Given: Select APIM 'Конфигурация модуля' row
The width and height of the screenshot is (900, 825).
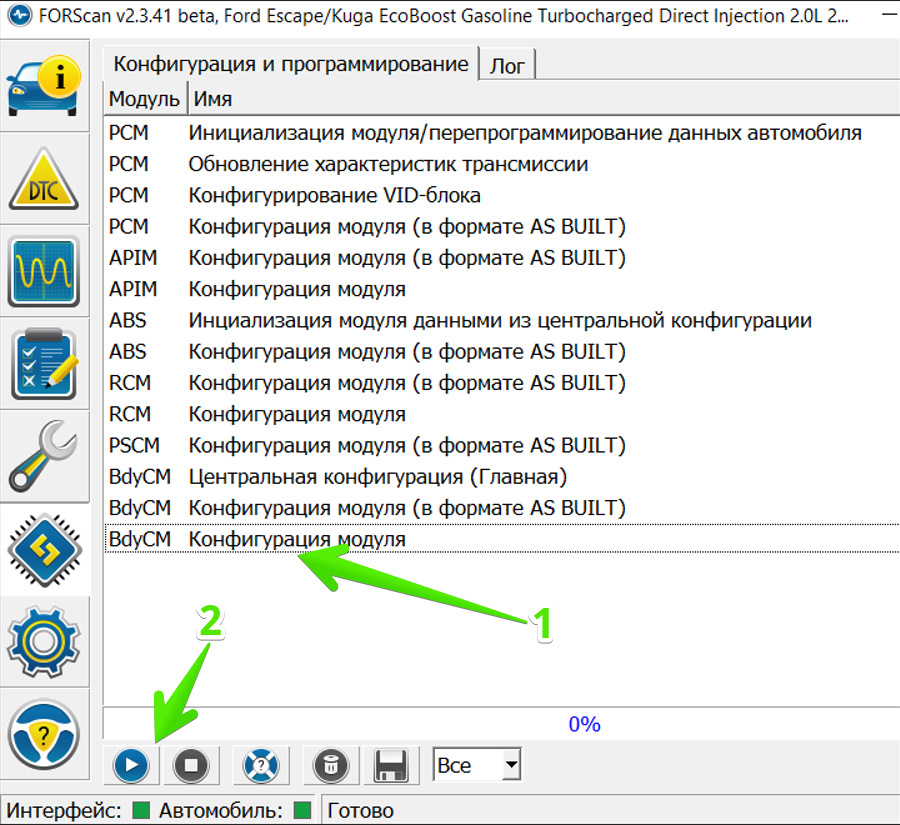Looking at the screenshot, I should coord(502,289).
